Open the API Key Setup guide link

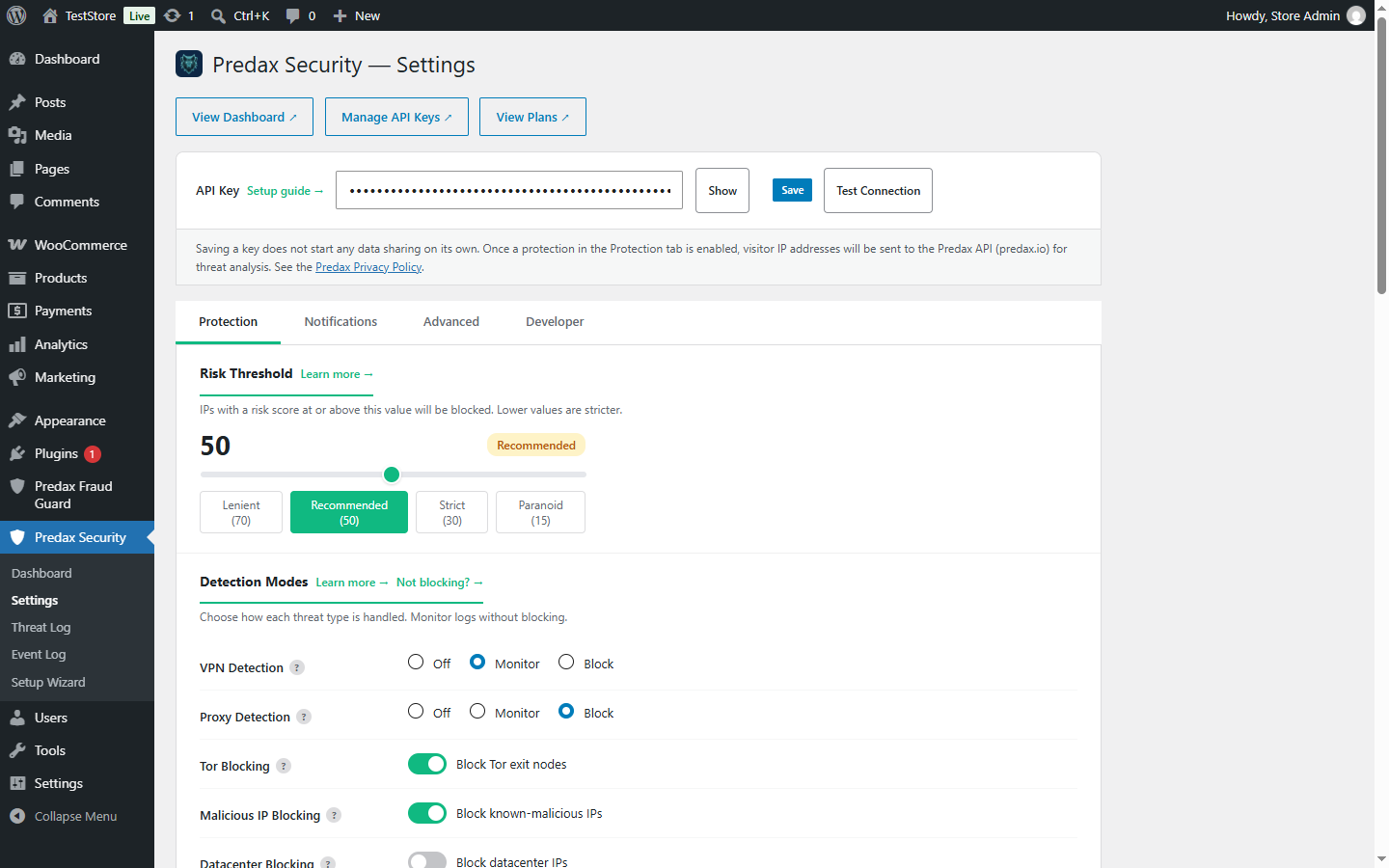pos(285,191)
